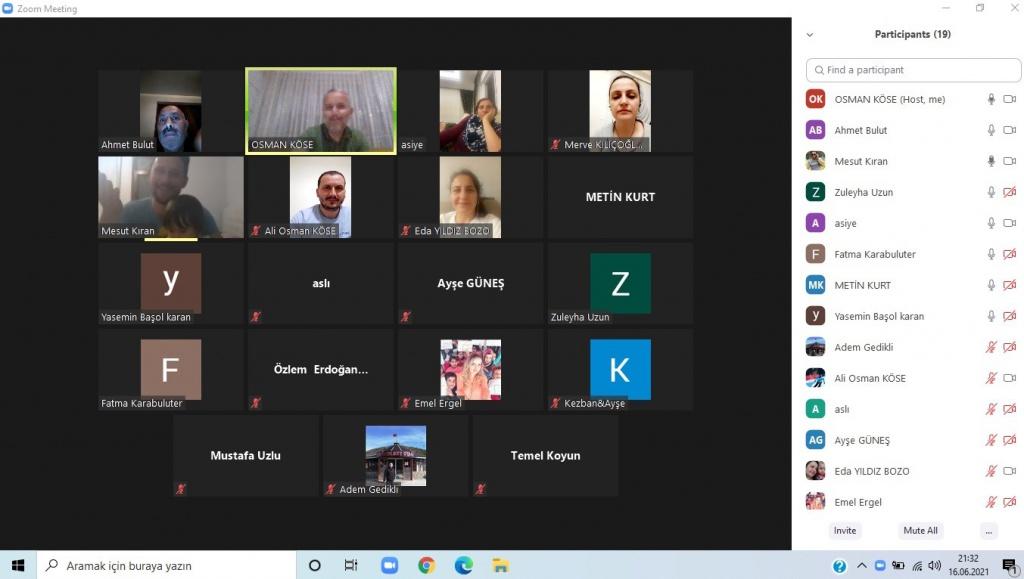Viewport: 1024px width, 579px height.
Task: Click Ayşe GÜNEŞ's muted microphone icon in list
Action: (x=991, y=440)
